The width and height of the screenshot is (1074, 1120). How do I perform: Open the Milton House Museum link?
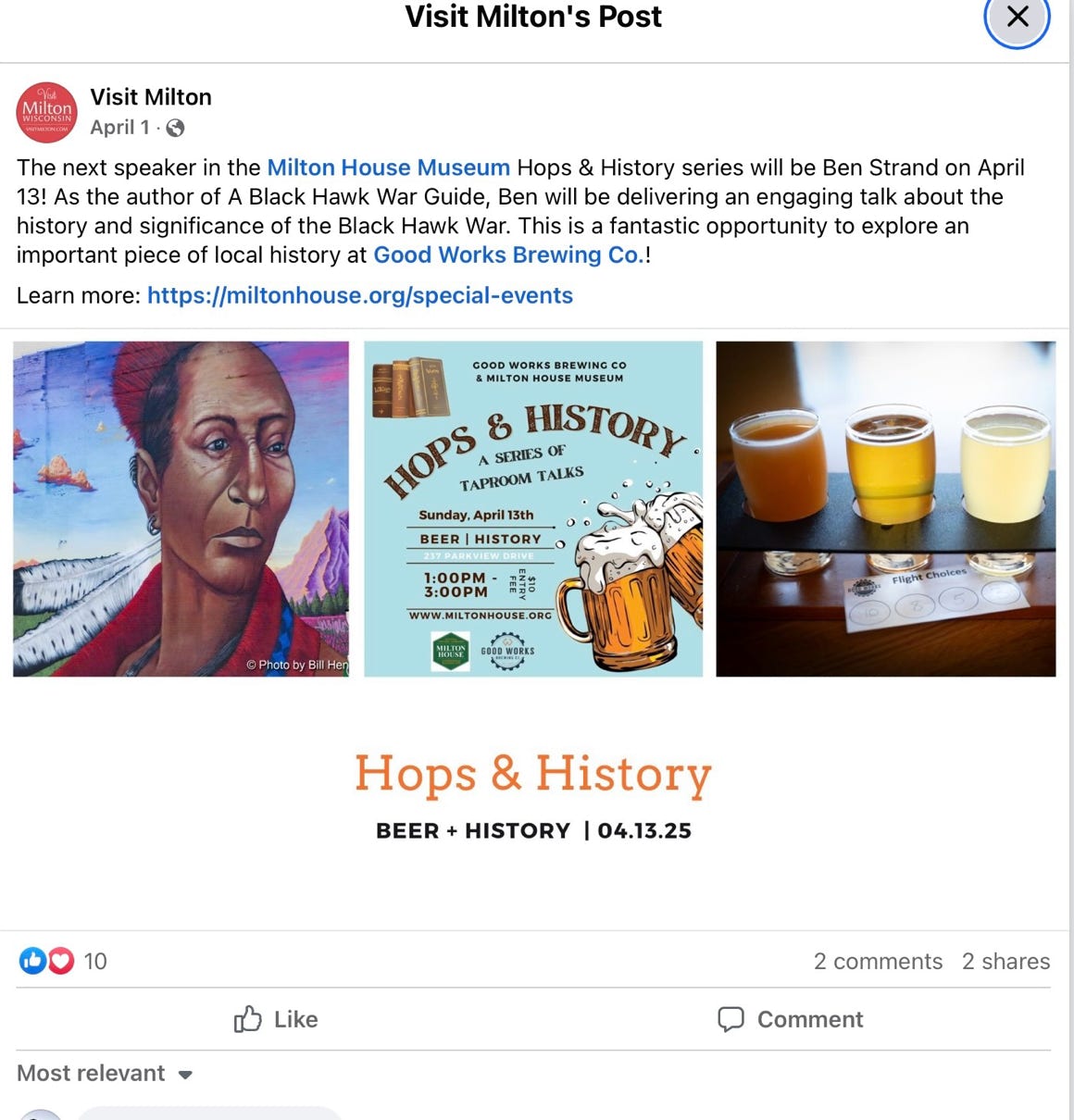click(389, 168)
